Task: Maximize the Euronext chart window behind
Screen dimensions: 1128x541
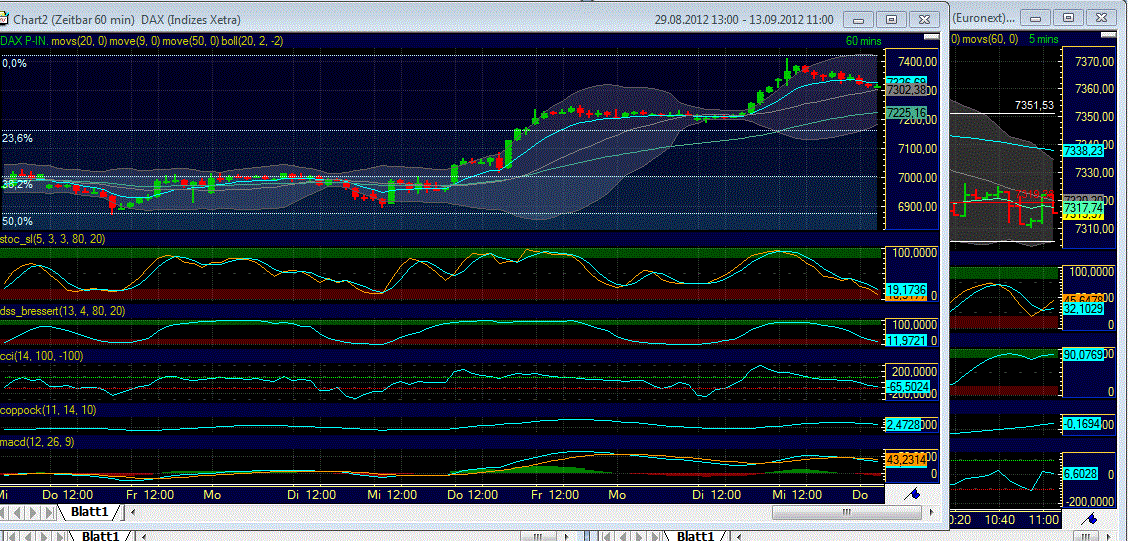Action: pyautogui.click(x=1068, y=17)
